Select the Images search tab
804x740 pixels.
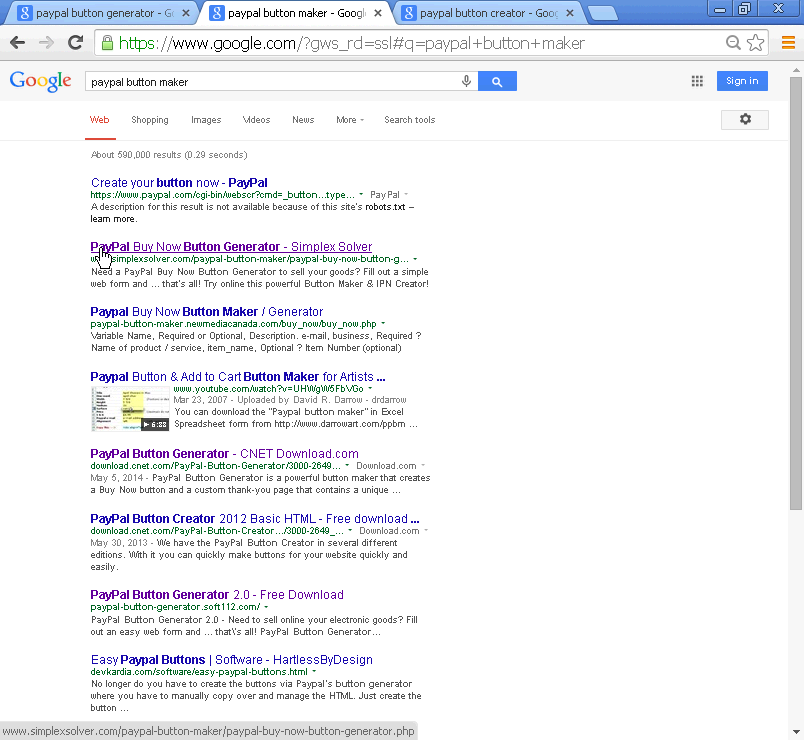[206, 119]
